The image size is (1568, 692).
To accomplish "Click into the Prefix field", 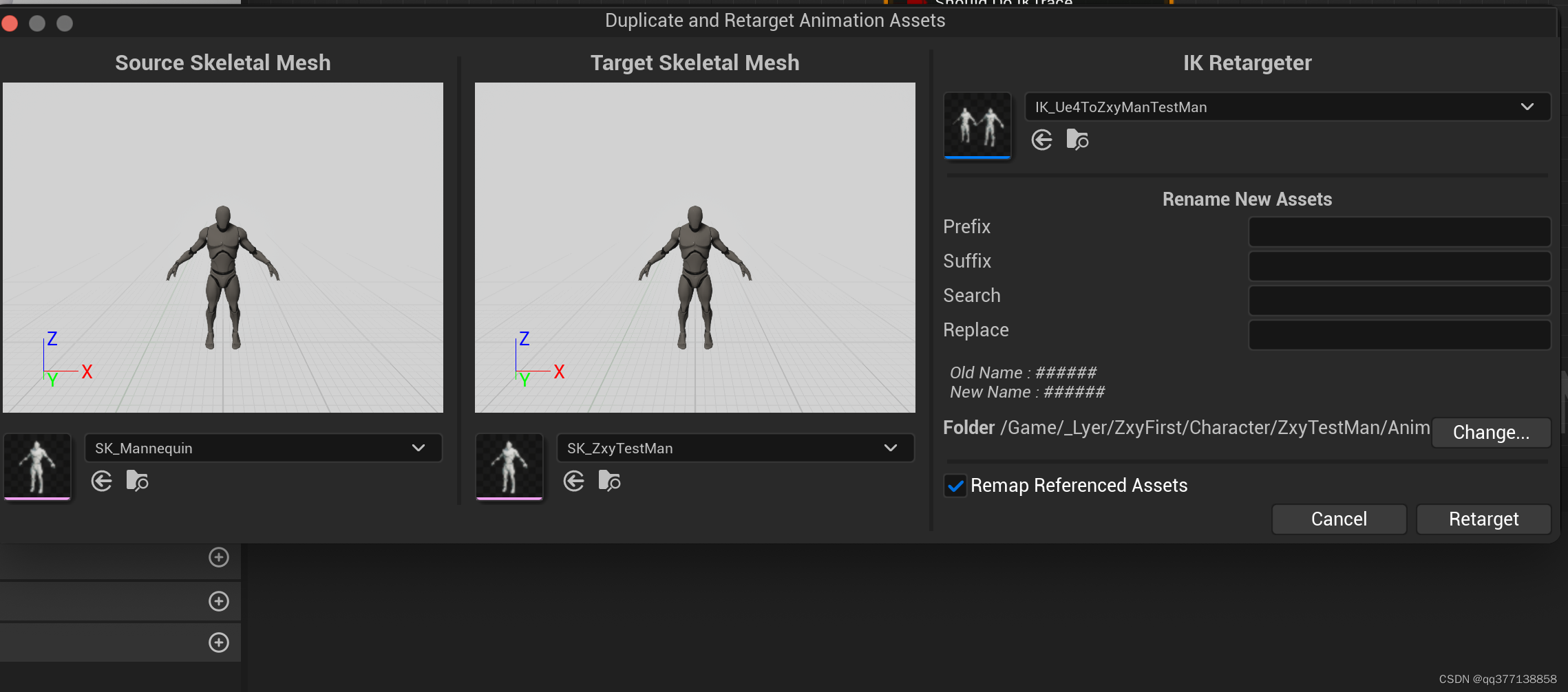I will (1399, 232).
